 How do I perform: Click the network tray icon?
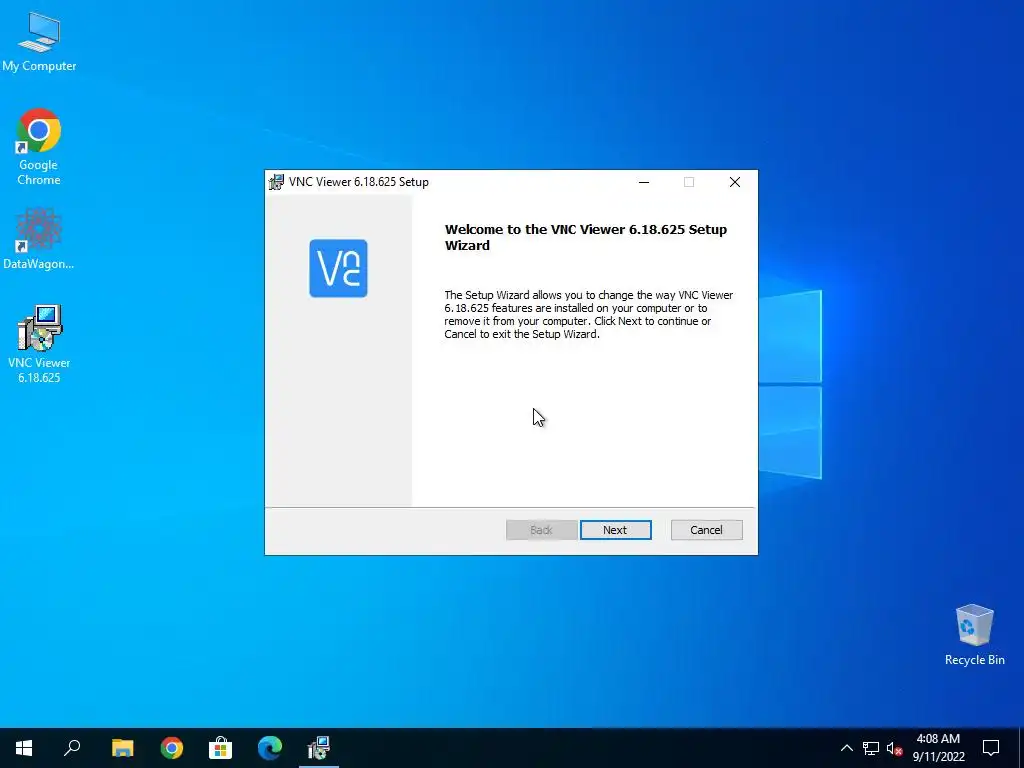(871, 748)
